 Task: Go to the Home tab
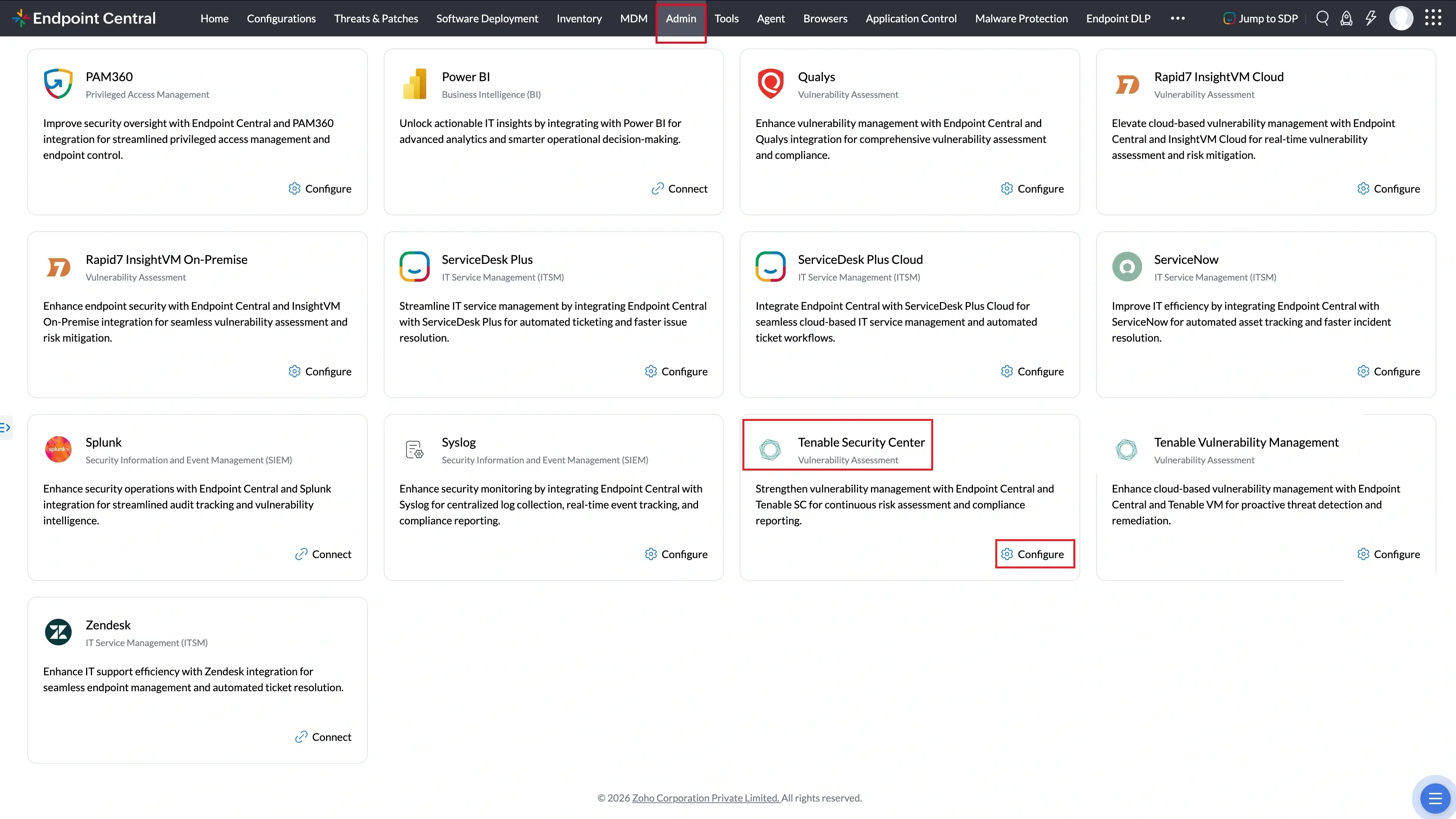click(x=214, y=18)
